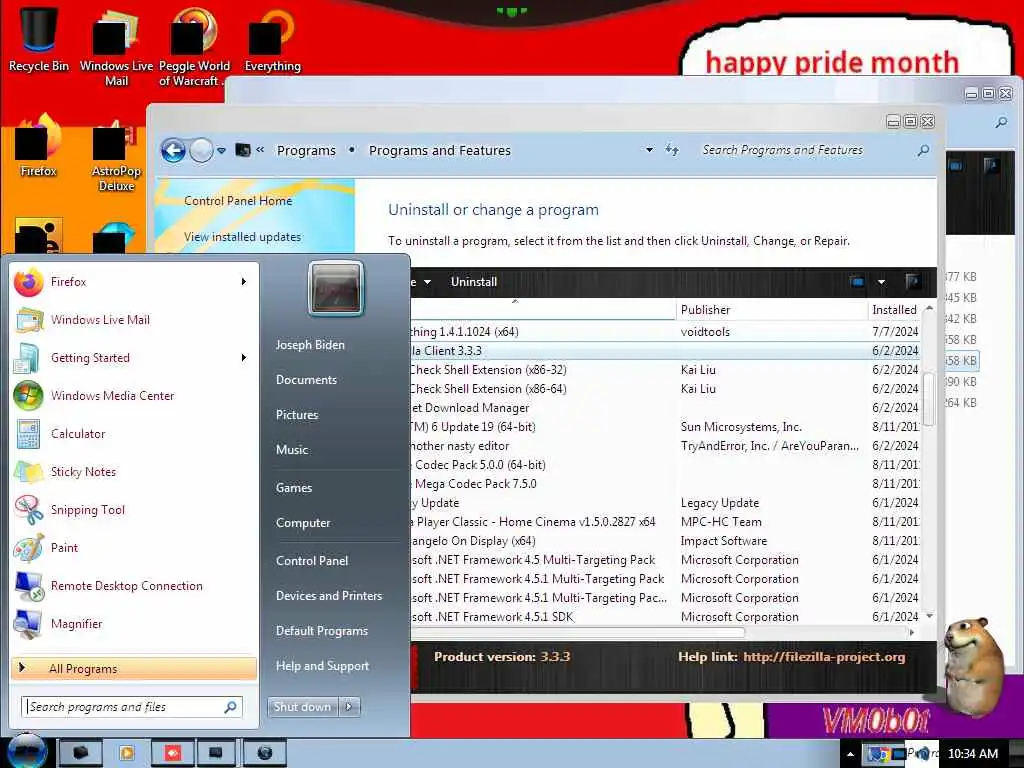
Task: Open view options dropdown arrow in toolbar
Action: click(881, 282)
